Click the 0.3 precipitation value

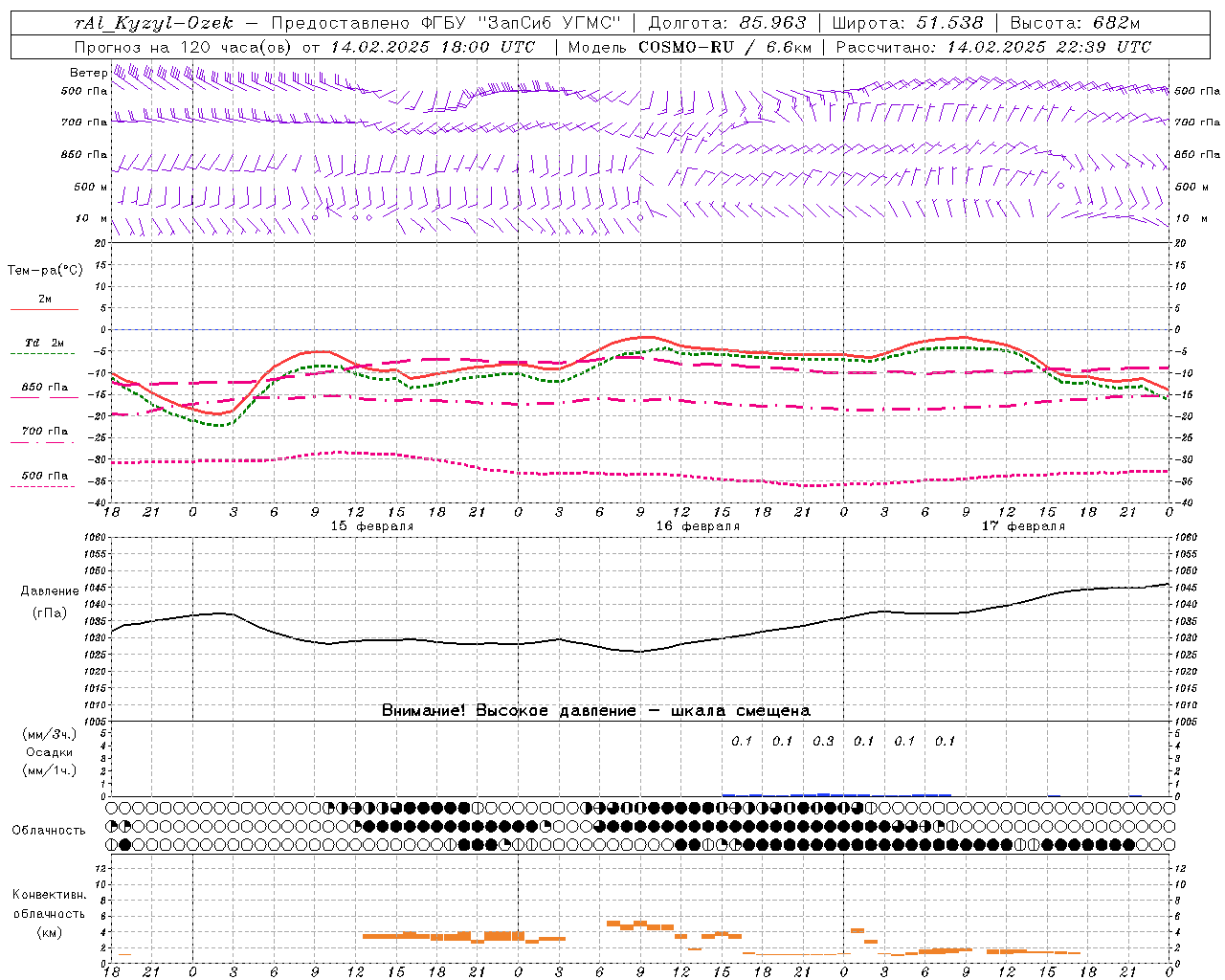click(823, 741)
